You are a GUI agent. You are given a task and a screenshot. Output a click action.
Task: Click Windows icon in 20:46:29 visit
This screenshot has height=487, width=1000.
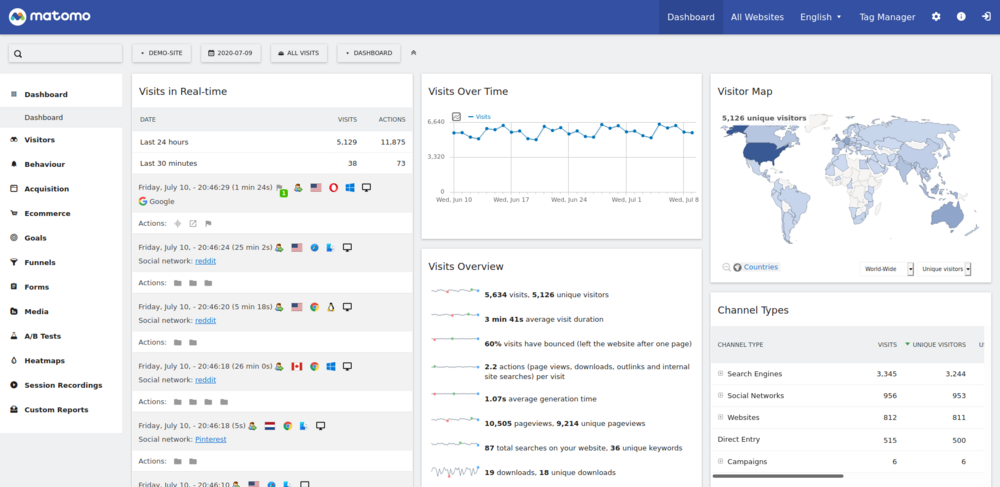(x=349, y=188)
